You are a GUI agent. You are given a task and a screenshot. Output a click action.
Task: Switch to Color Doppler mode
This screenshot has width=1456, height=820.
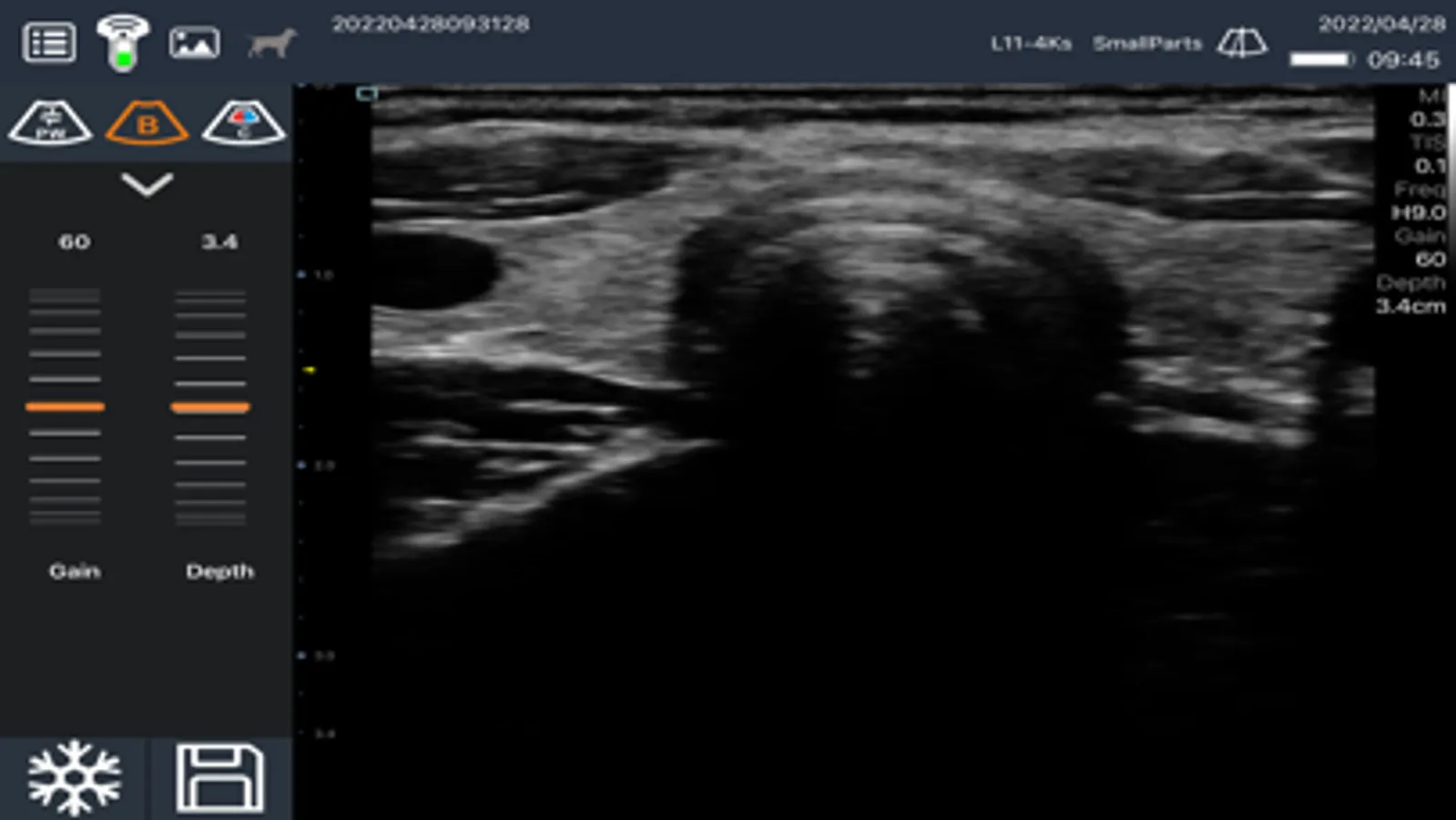[x=243, y=123]
